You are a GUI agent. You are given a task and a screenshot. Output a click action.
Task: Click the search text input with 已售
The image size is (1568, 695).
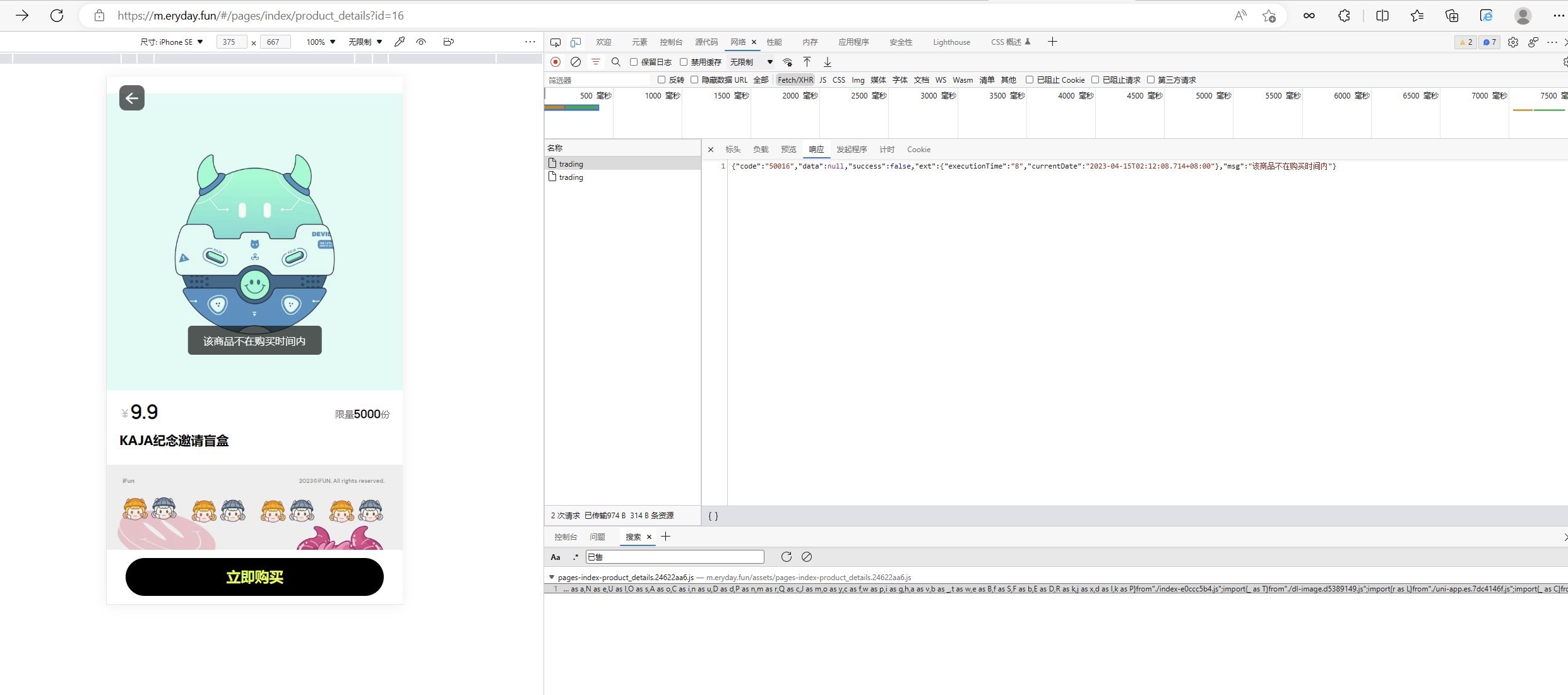675,557
